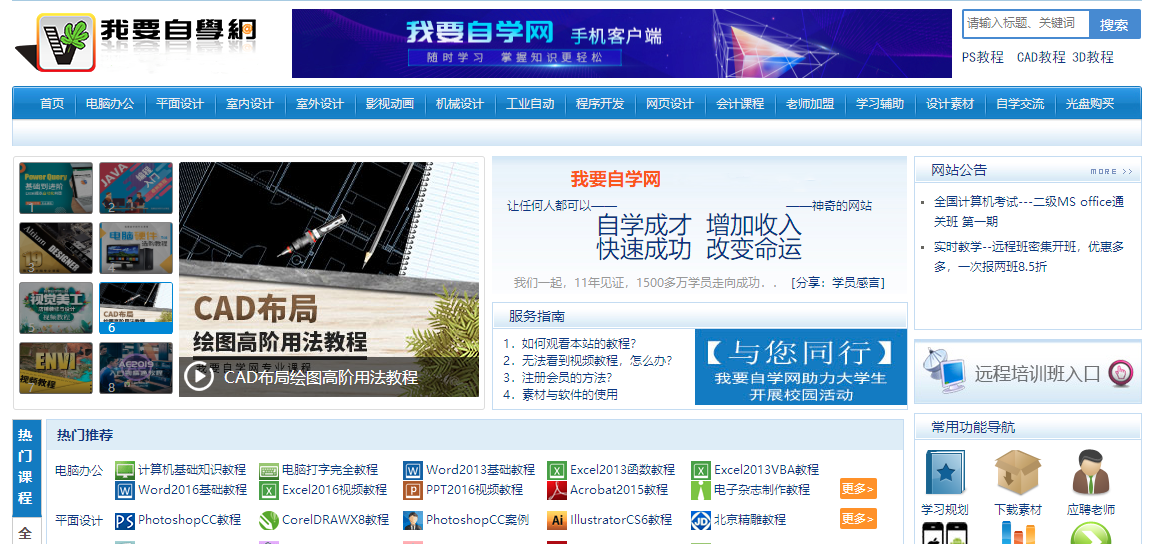Click the Excel icon beside Excel2013VBA教程
The image size is (1150, 544).
(702, 470)
